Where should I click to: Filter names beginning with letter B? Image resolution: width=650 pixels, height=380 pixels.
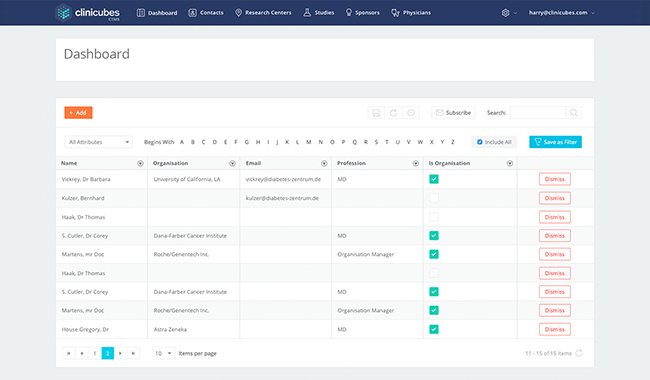(x=193, y=142)
